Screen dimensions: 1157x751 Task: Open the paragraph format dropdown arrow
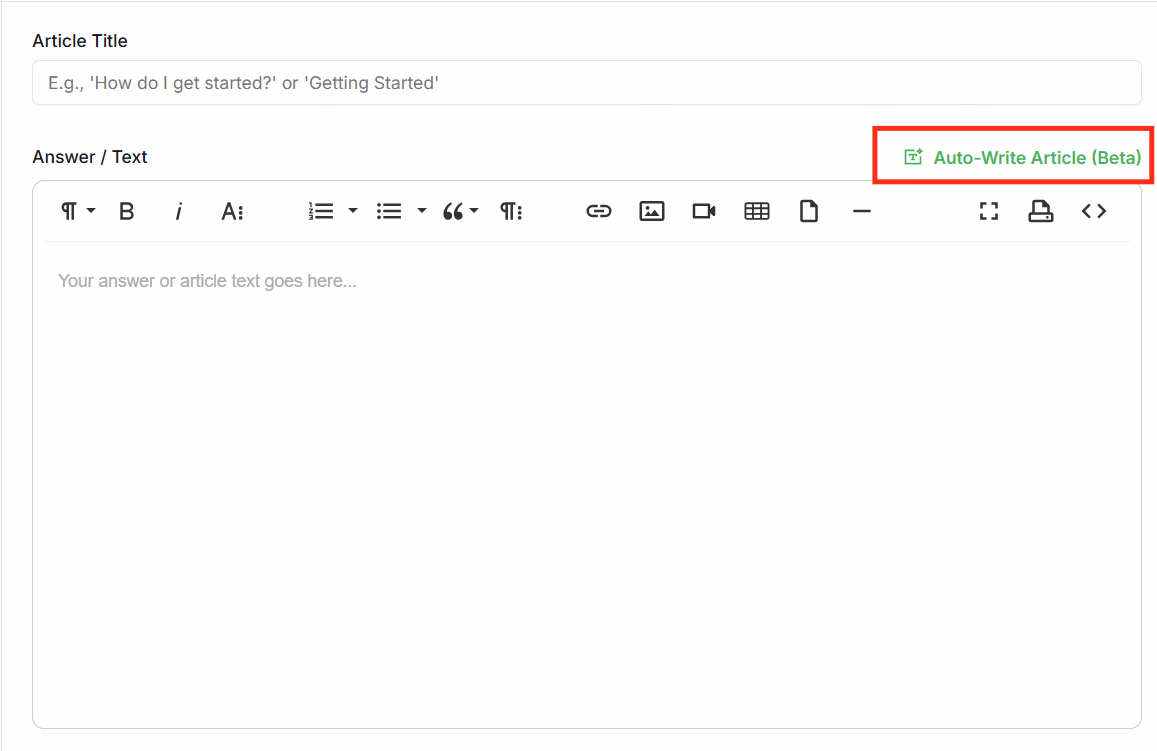tap(91, 211)
